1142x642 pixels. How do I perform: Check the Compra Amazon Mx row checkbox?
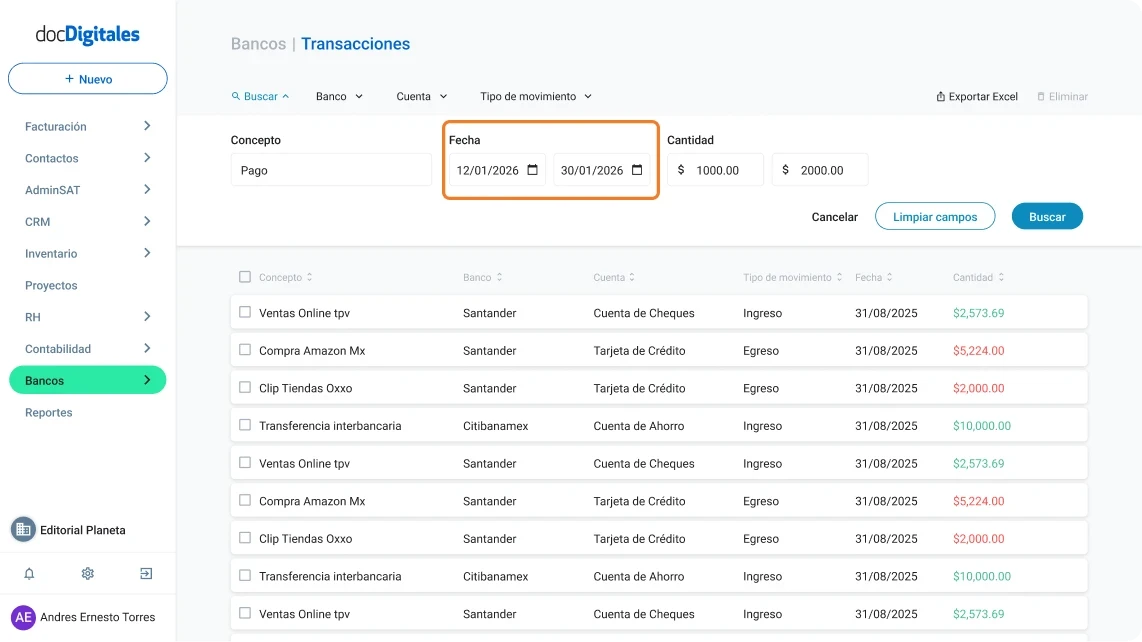click(244, 350)
